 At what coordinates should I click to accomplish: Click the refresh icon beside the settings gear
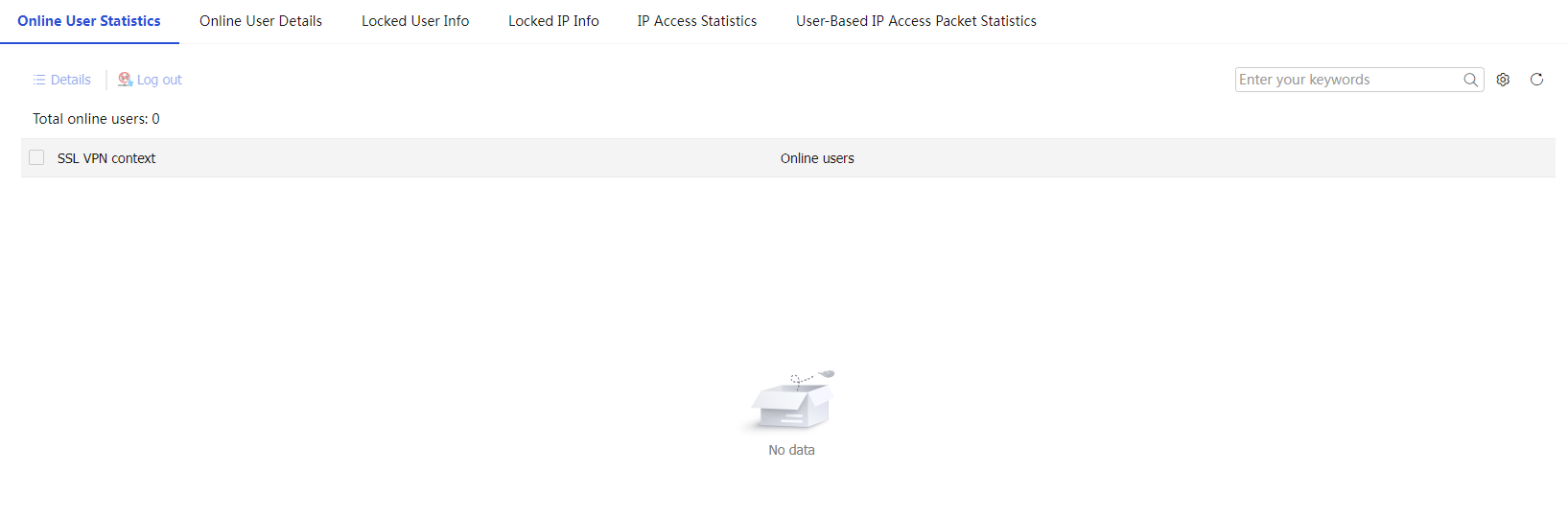click(x=1536, y=80)
